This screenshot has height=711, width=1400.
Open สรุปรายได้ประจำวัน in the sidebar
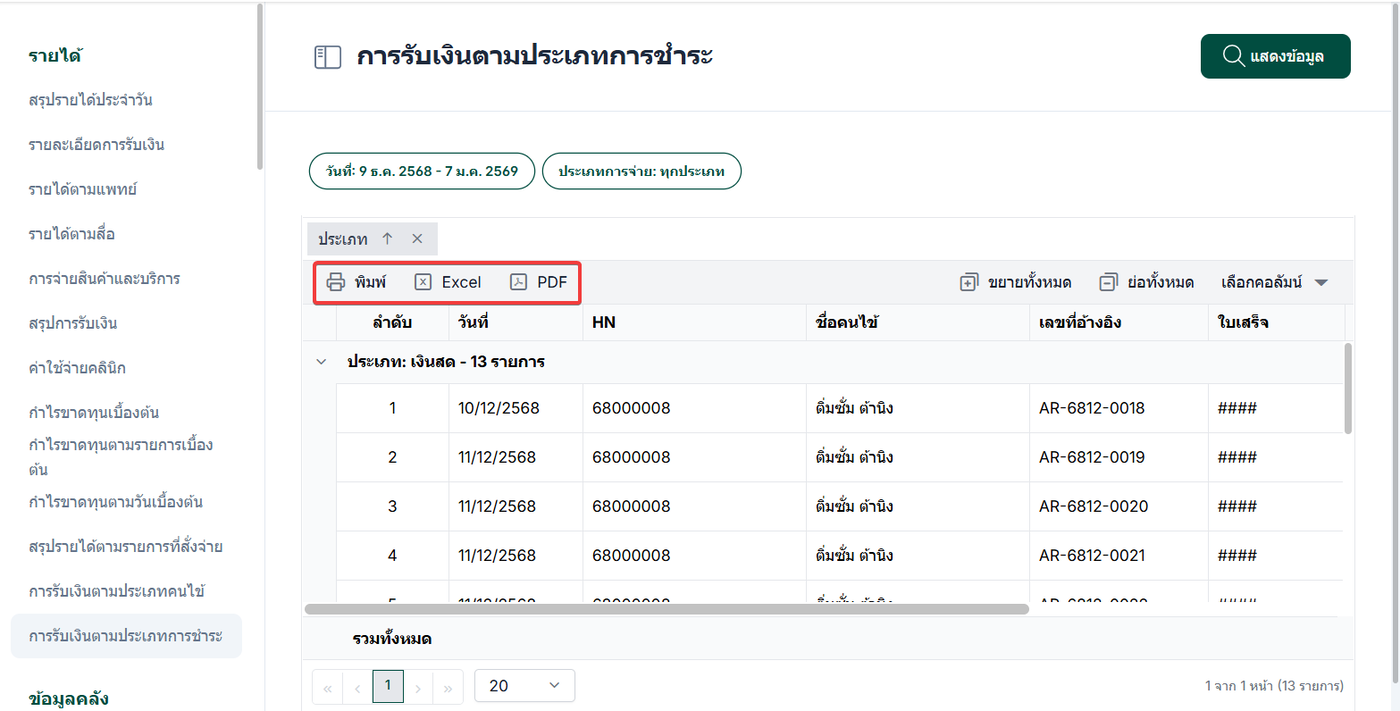coord(90,100)
